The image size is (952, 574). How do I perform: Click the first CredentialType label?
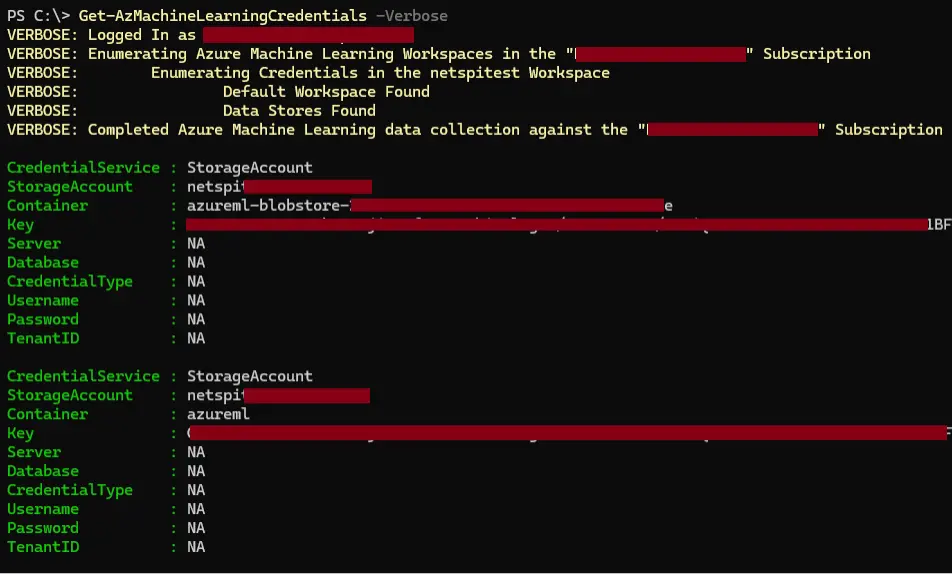(x=70, y=281)
